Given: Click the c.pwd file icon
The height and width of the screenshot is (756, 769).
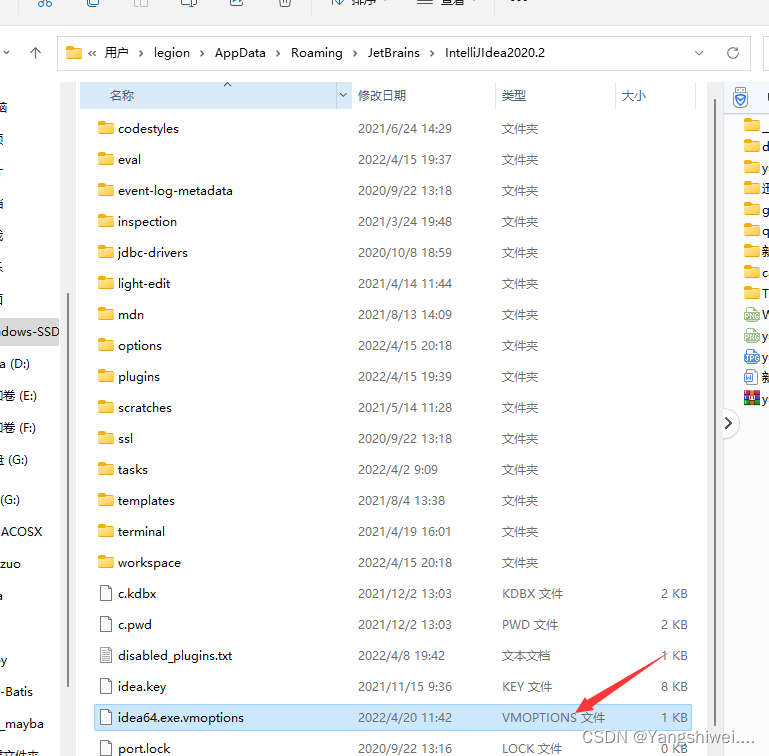Looking at the screenshot, I should [x=105, y=624].
